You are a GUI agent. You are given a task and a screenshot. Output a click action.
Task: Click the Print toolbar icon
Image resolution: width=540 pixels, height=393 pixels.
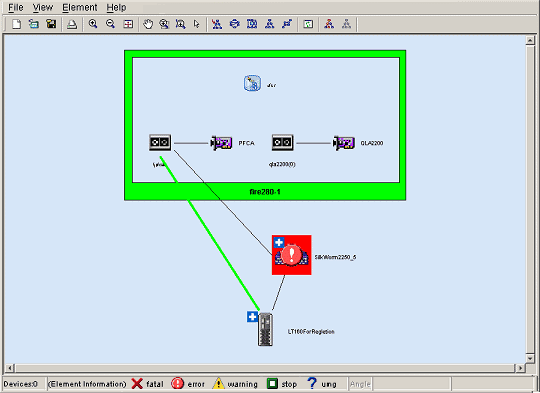point(72,24)
